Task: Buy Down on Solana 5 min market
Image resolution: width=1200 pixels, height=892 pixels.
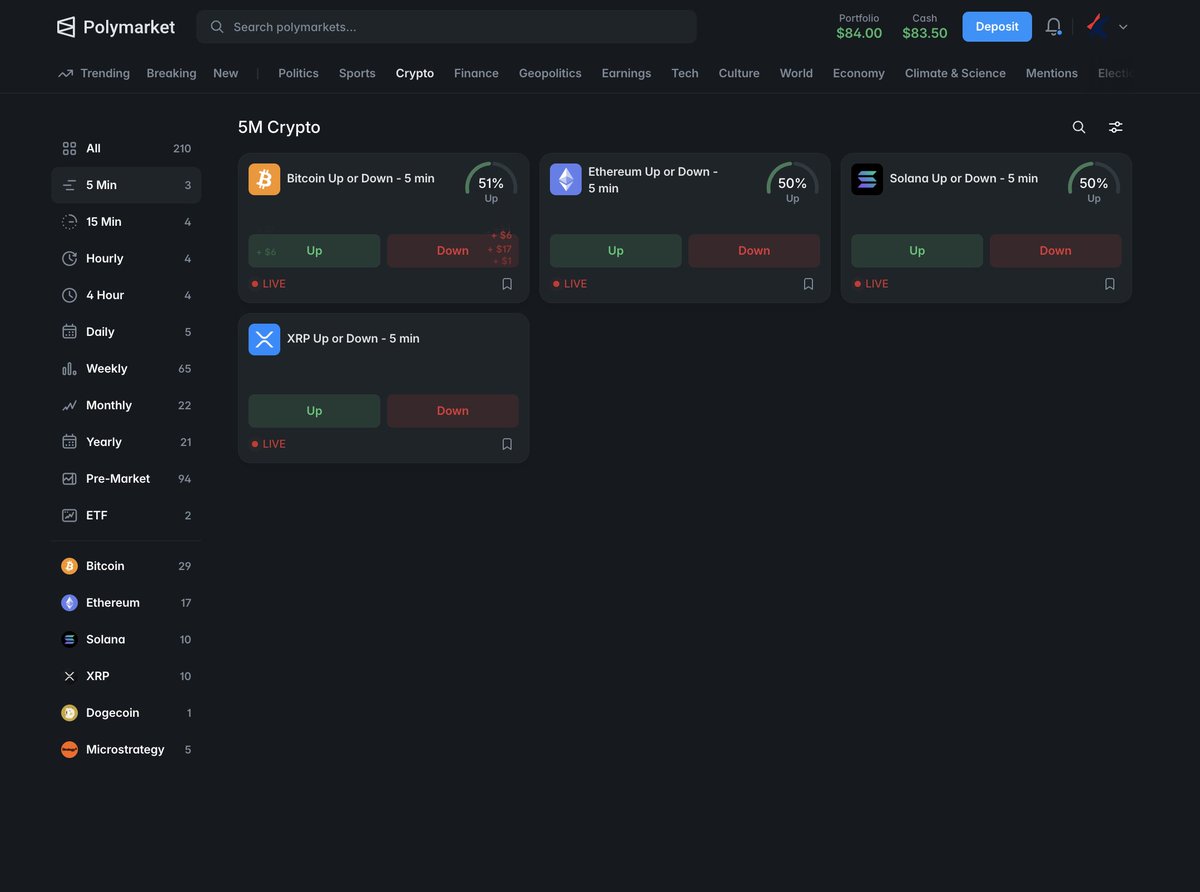Action: click(x=1056, y=251)
